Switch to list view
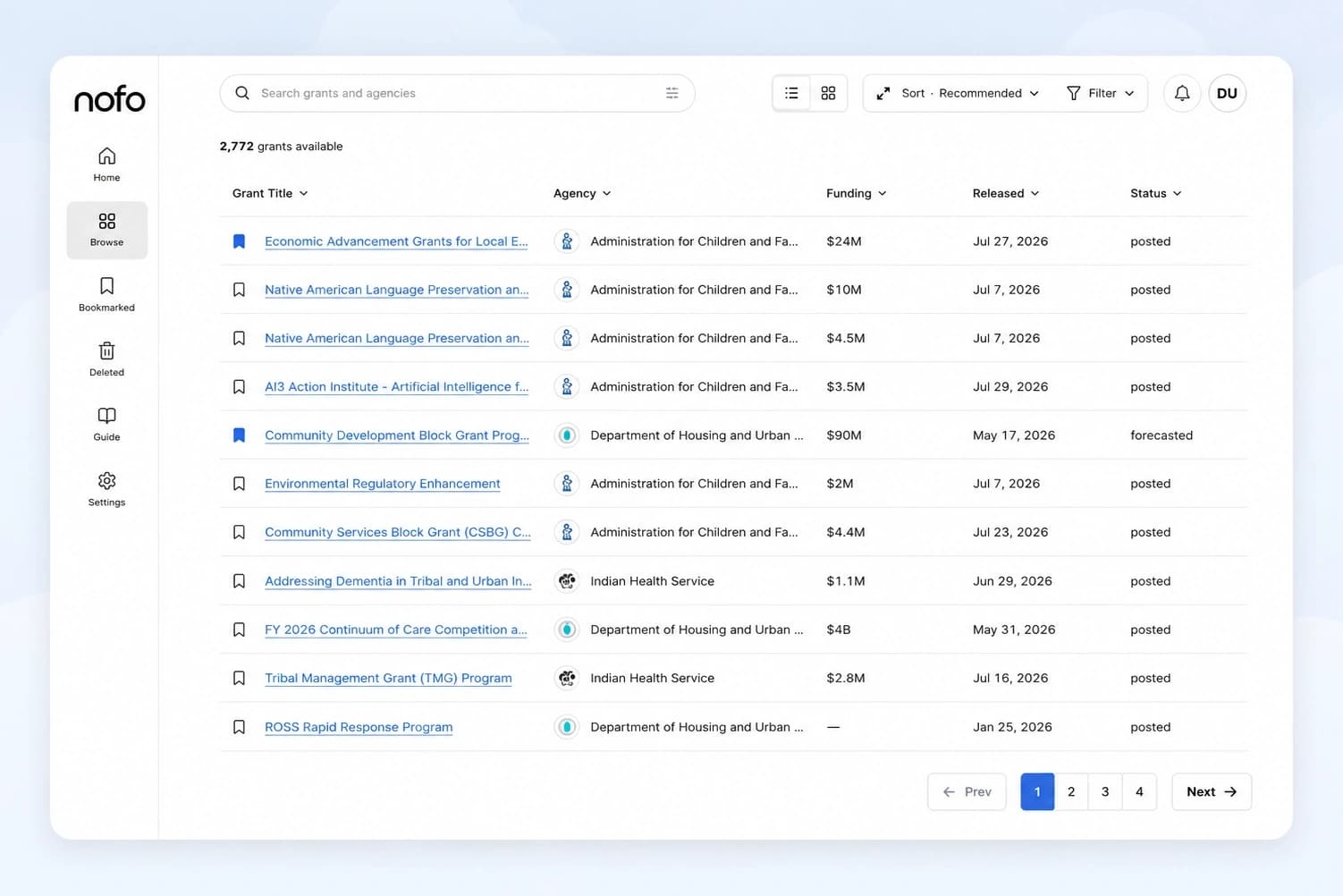Image resolution: width=1343 pixels, height=896 pixels. tap(791, 93)
